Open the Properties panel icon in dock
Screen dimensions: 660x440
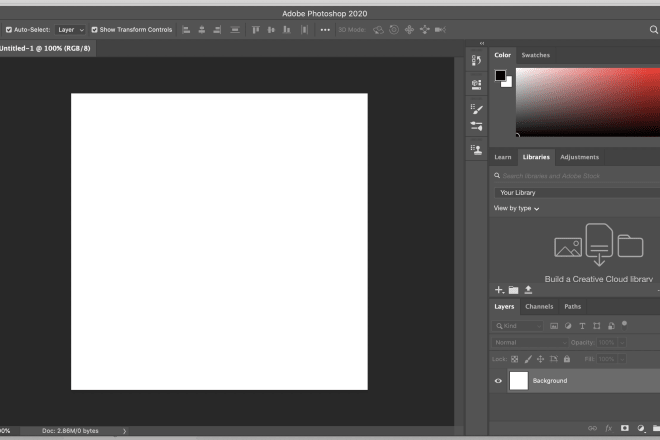pos(476,85)
